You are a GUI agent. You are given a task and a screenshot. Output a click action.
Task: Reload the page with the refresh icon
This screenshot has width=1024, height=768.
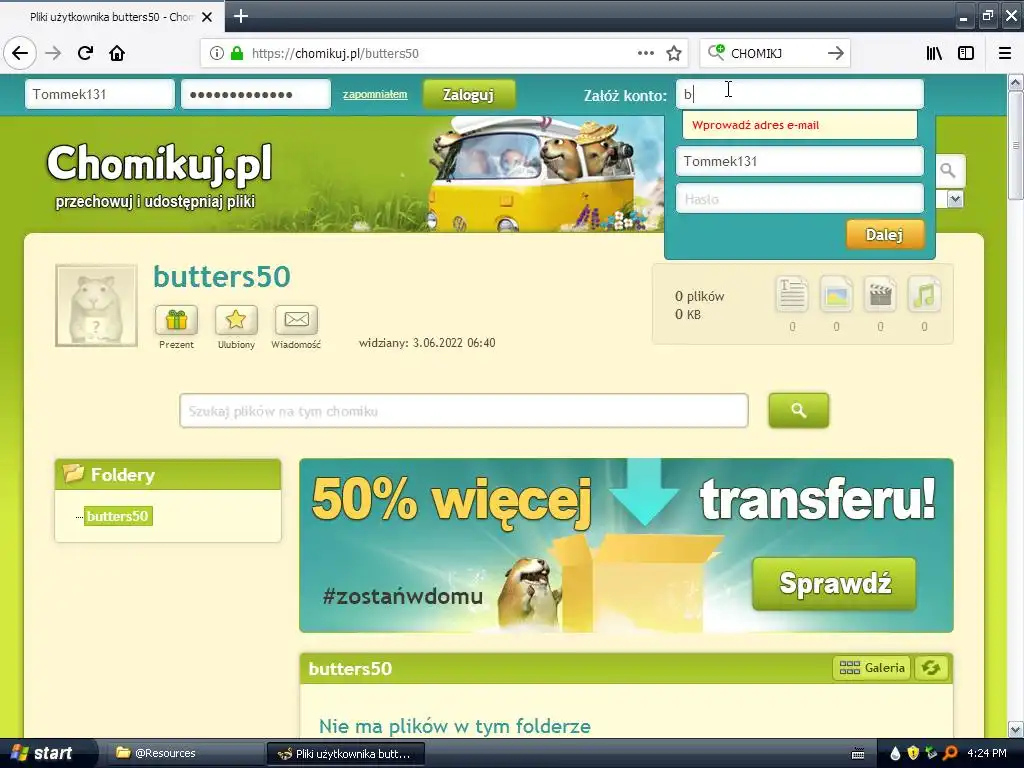pos(85,54)
